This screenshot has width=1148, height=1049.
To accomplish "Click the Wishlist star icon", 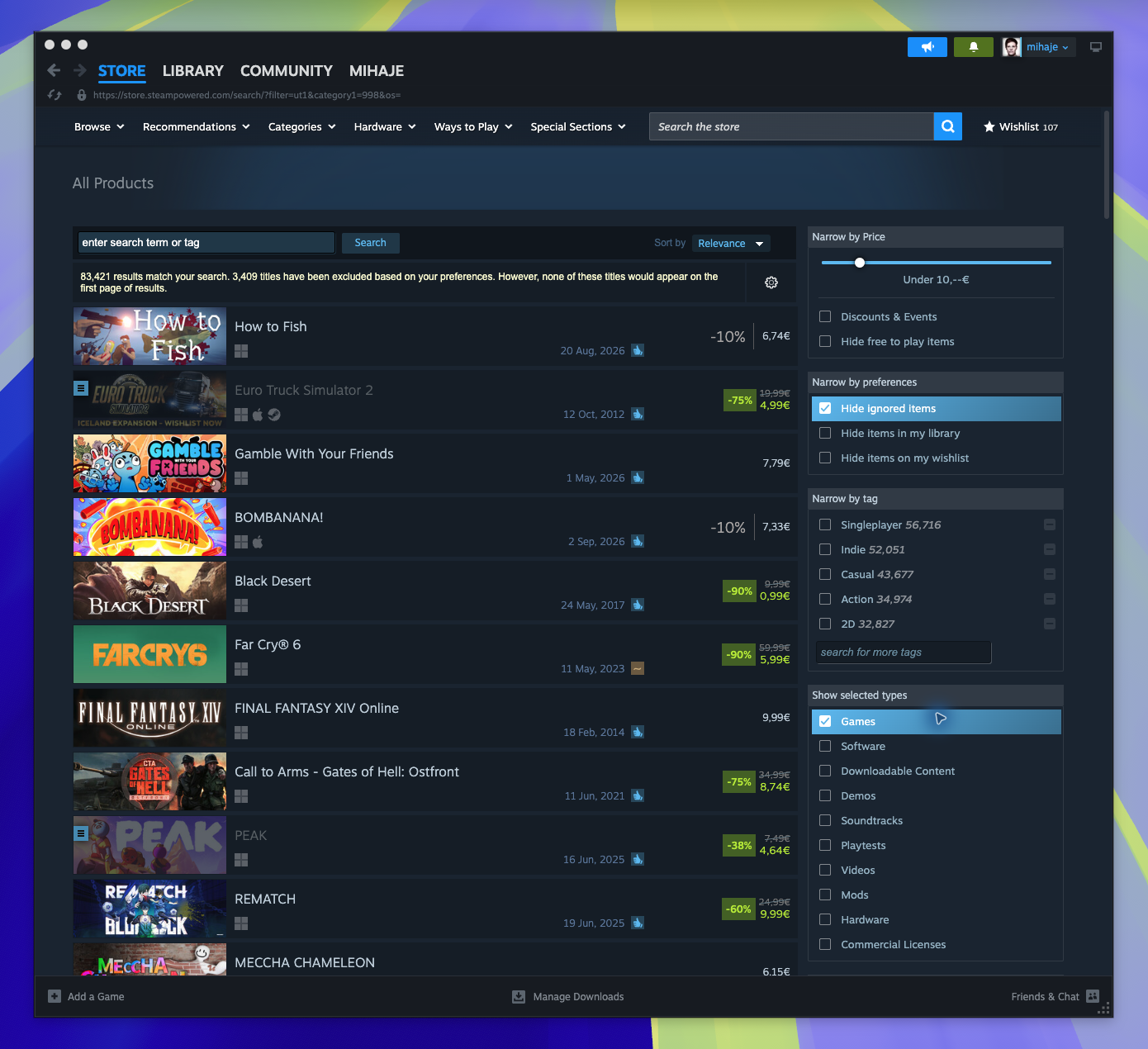I will (989, 126).
